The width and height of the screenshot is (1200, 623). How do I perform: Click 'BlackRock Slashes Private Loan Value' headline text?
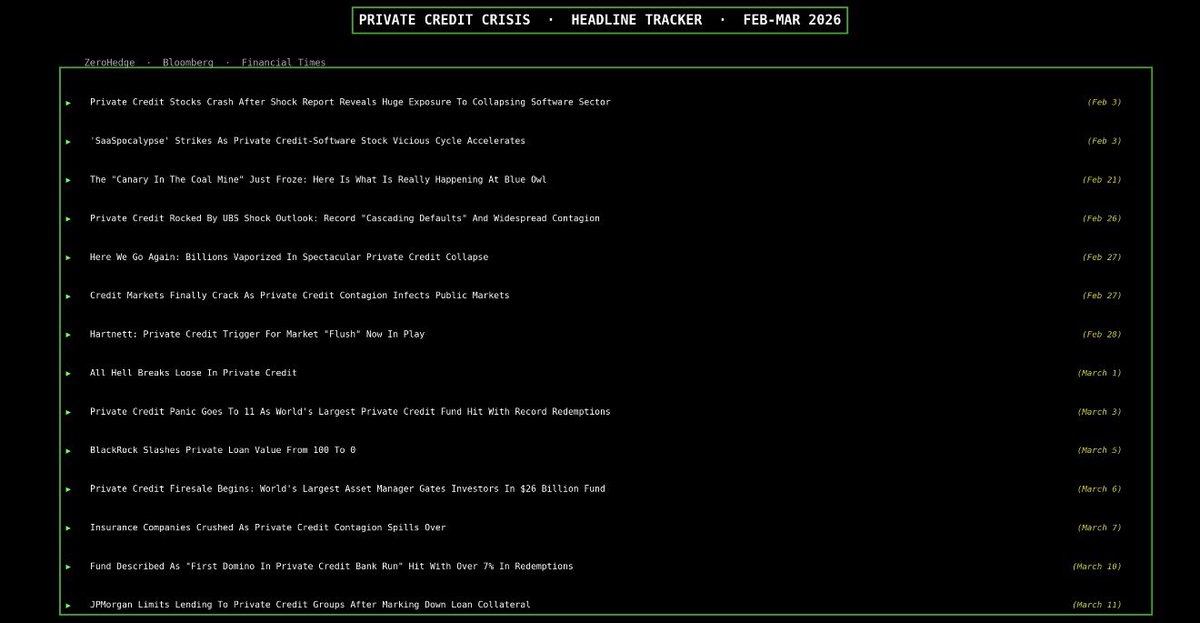click(x=222, y=450)
